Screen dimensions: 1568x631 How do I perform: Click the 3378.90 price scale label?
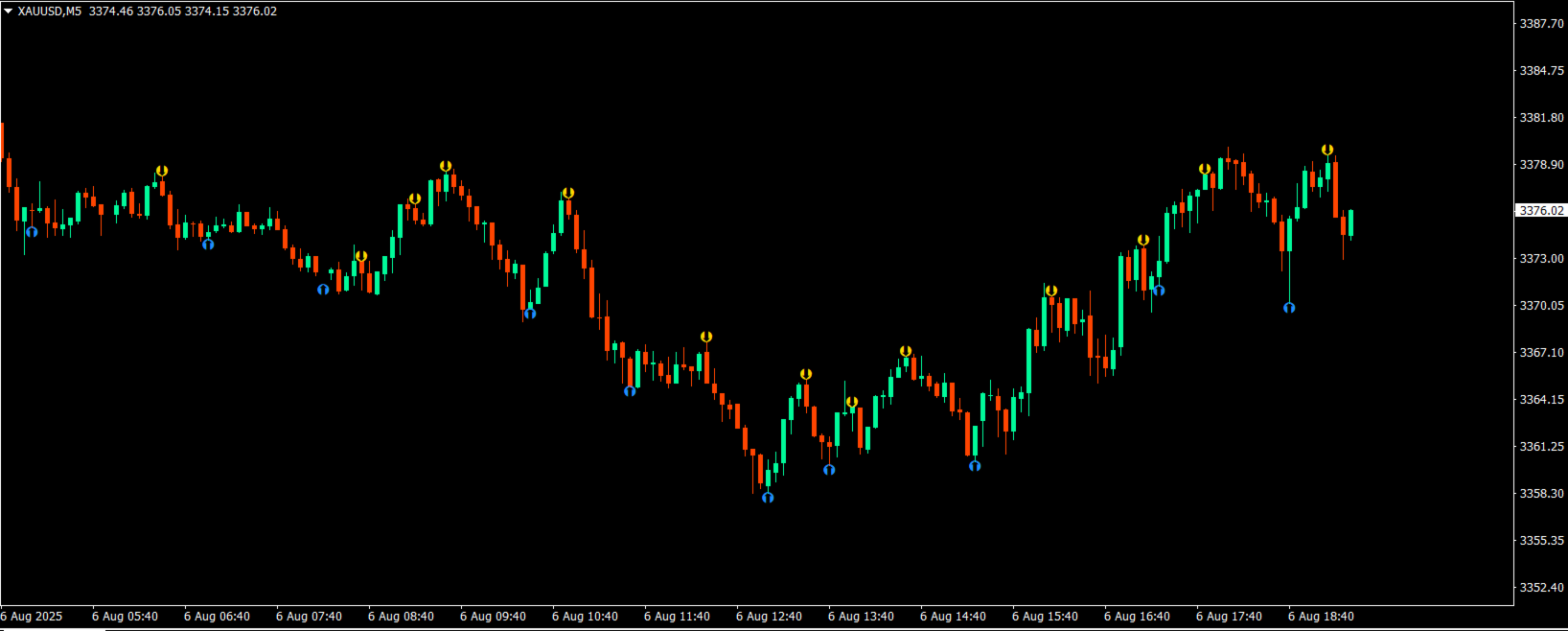[1541, 164]
